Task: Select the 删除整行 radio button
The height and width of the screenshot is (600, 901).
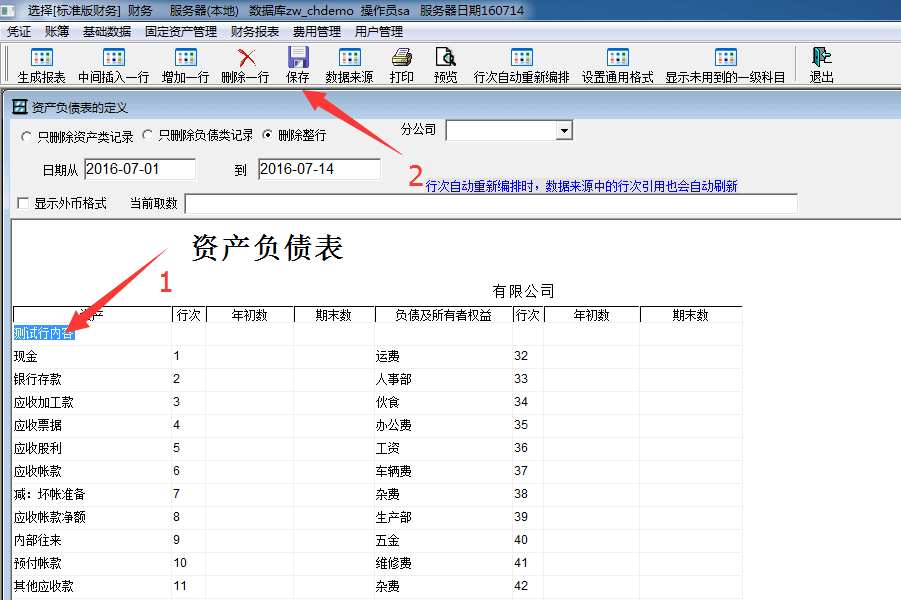Action: point(267,135)
